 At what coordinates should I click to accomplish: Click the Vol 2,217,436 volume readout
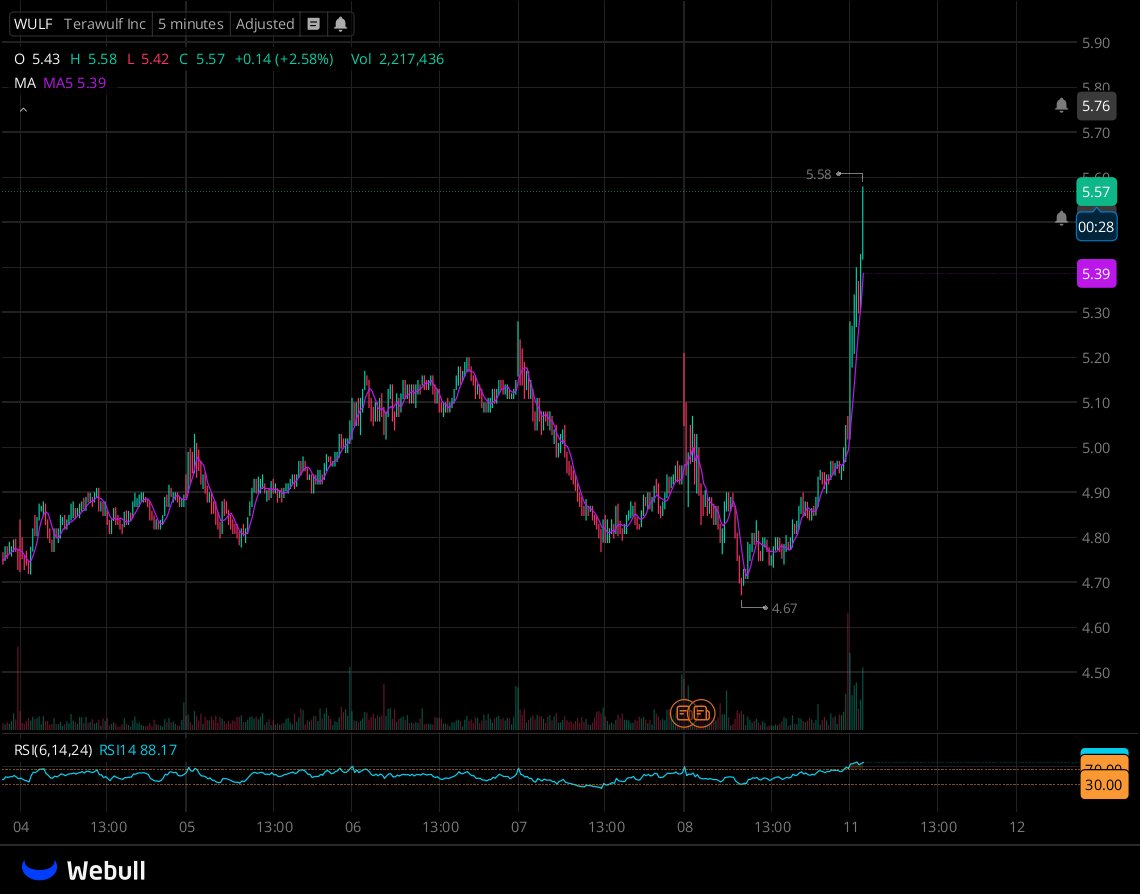pos(398,59)
